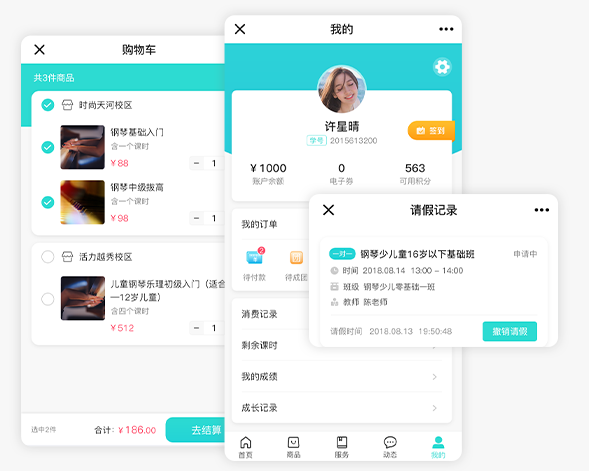The height and width of the screenshot is (471, 589).
Task: Close the 购物车 shopping cart screen
Action: point(39,50)
